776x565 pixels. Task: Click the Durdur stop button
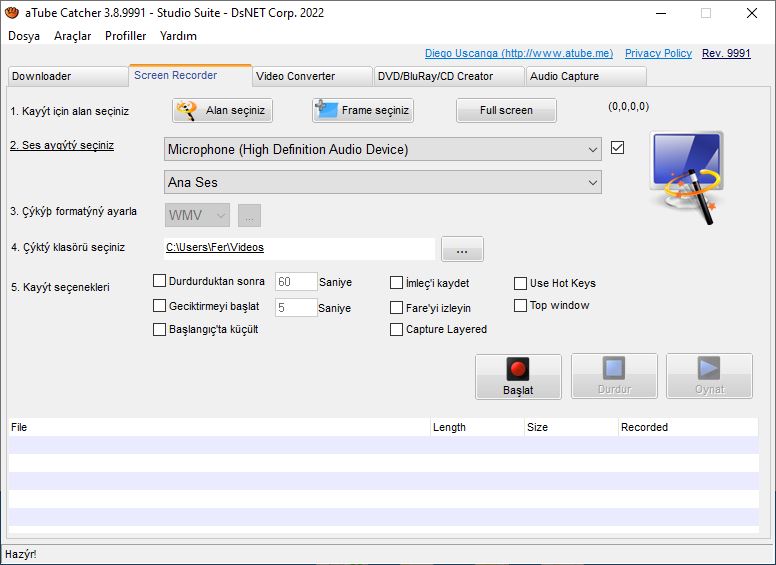click(614, 376)
